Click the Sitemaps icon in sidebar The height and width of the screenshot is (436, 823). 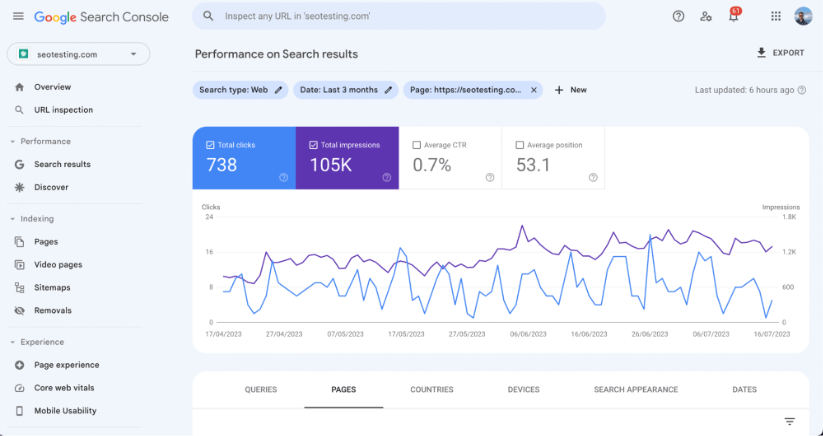pos(19,288)
